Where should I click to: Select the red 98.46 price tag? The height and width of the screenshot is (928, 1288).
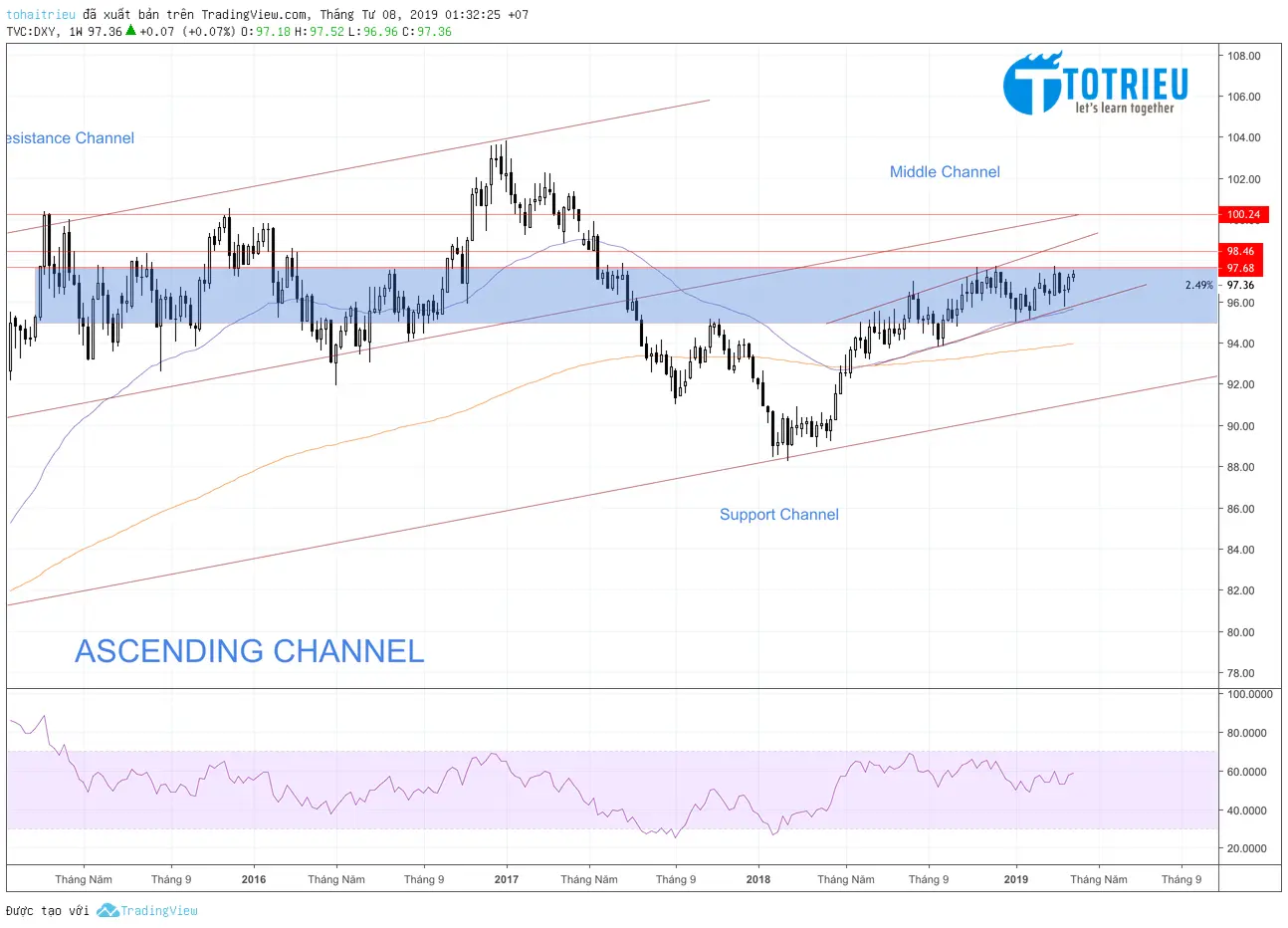[x=1239, y=252]
